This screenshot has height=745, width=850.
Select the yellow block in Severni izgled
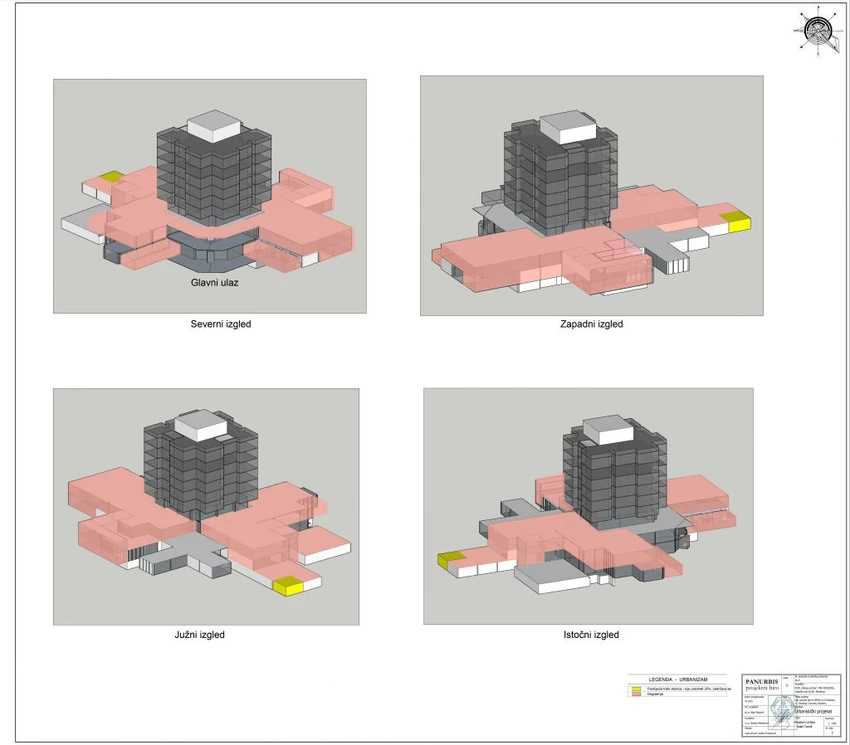113,177
